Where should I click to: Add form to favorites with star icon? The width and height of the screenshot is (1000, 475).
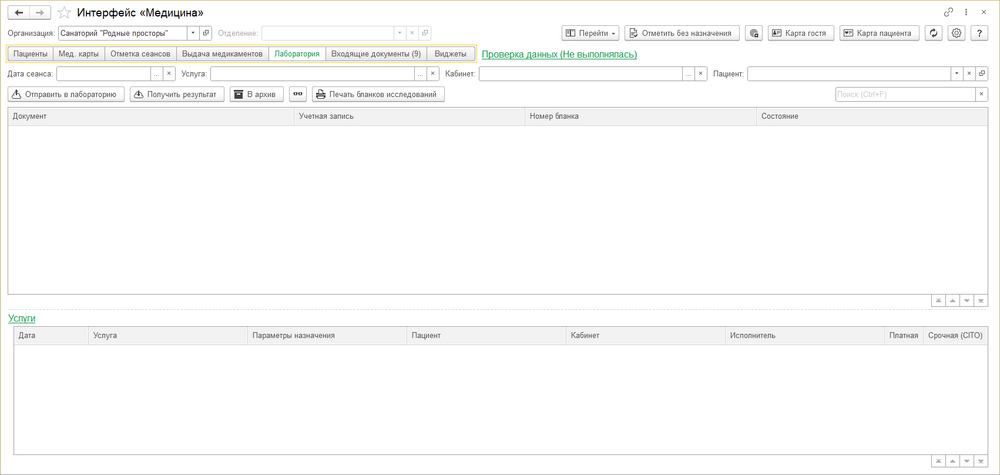pyautogui.click(x=64, y=12)
